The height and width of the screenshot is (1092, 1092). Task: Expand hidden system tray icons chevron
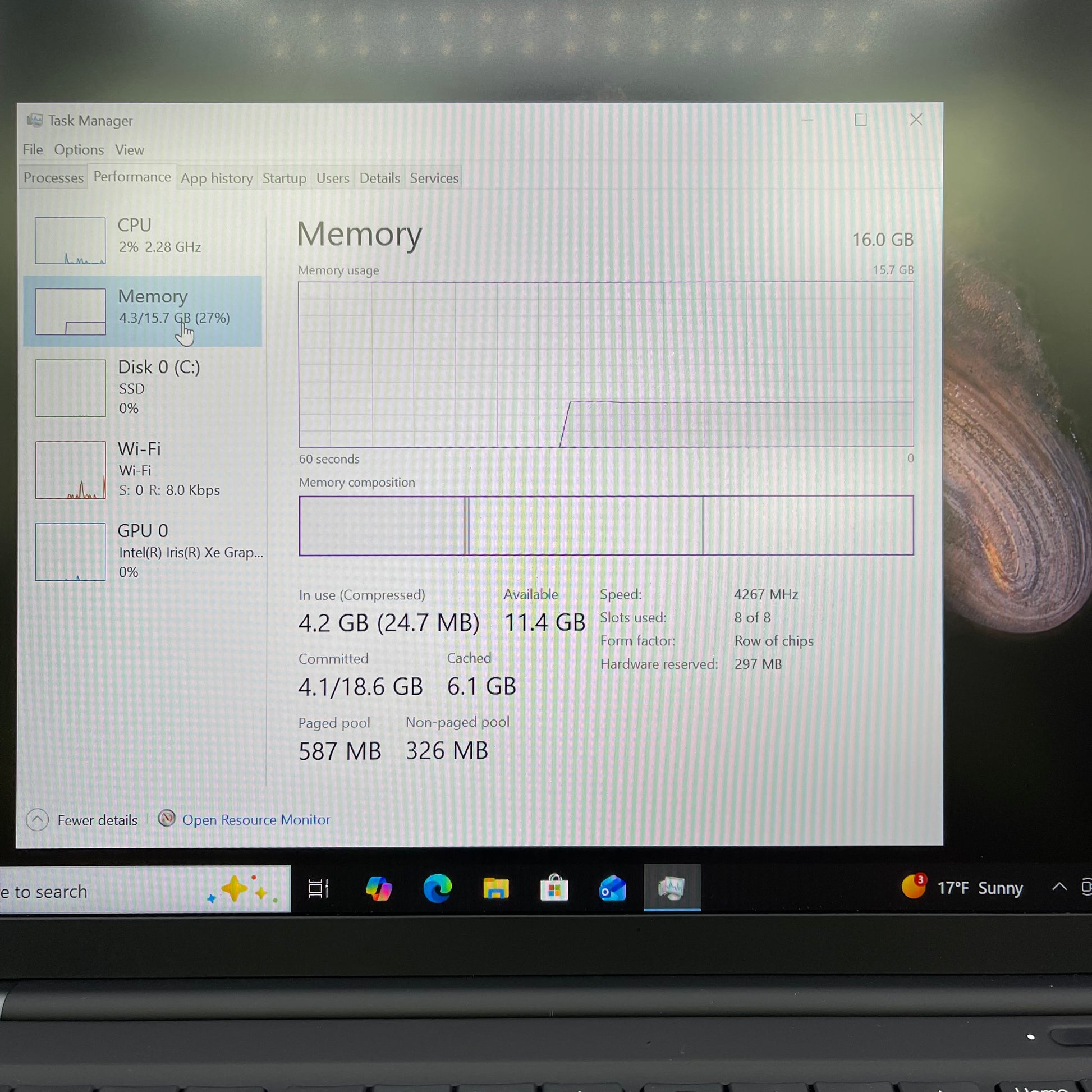tap(1059, 887)
